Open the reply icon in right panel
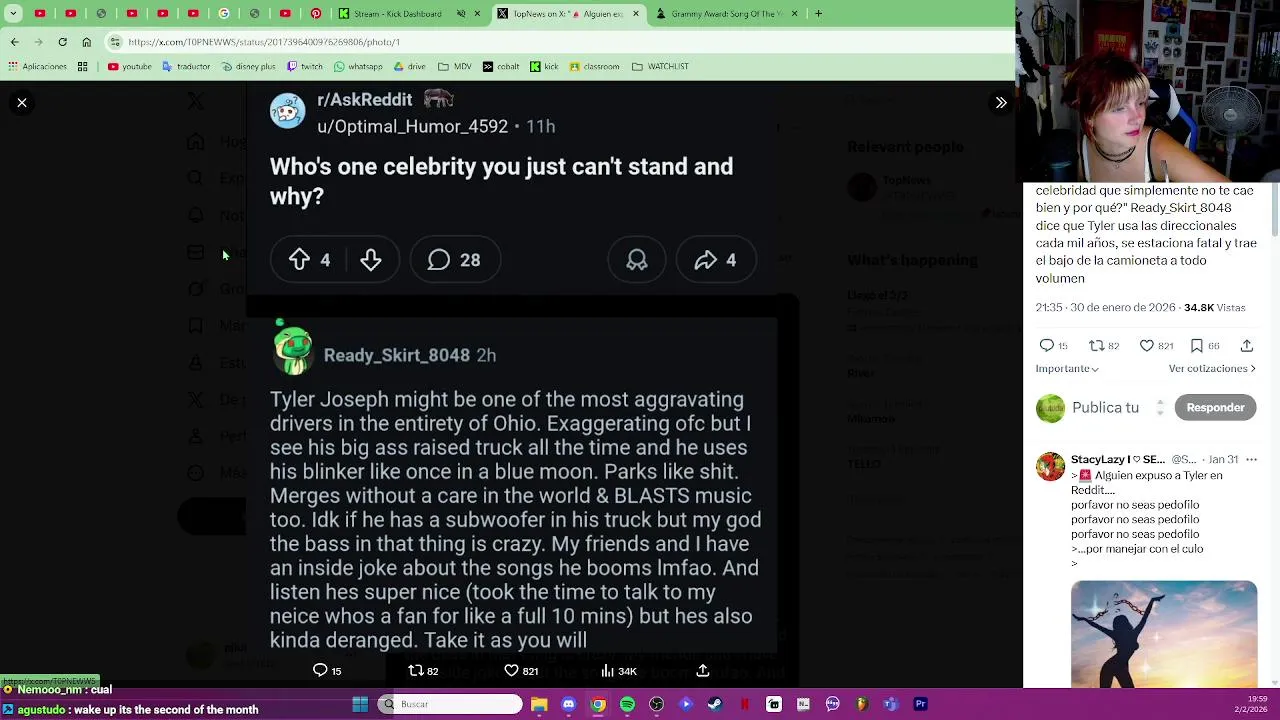Image resolution: width=1280 pixels, height=720 pixels. [x=1047, y=346]
